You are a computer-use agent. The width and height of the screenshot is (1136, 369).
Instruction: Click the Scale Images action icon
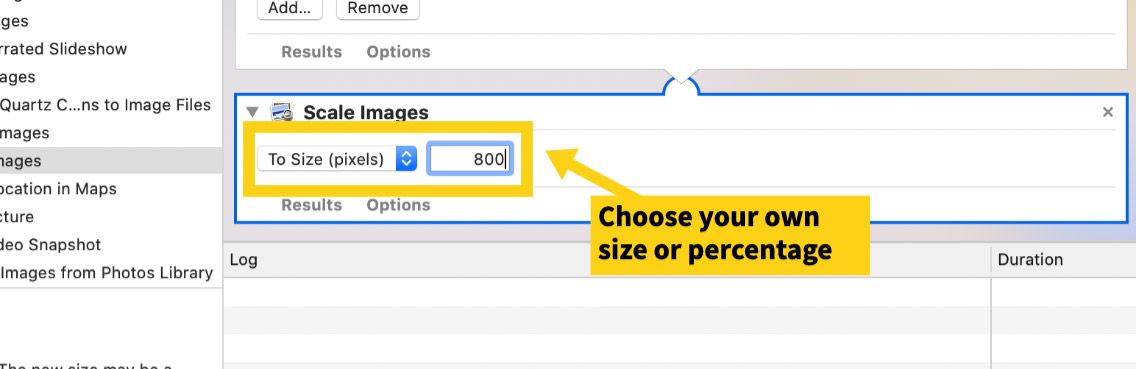point(281,112)
